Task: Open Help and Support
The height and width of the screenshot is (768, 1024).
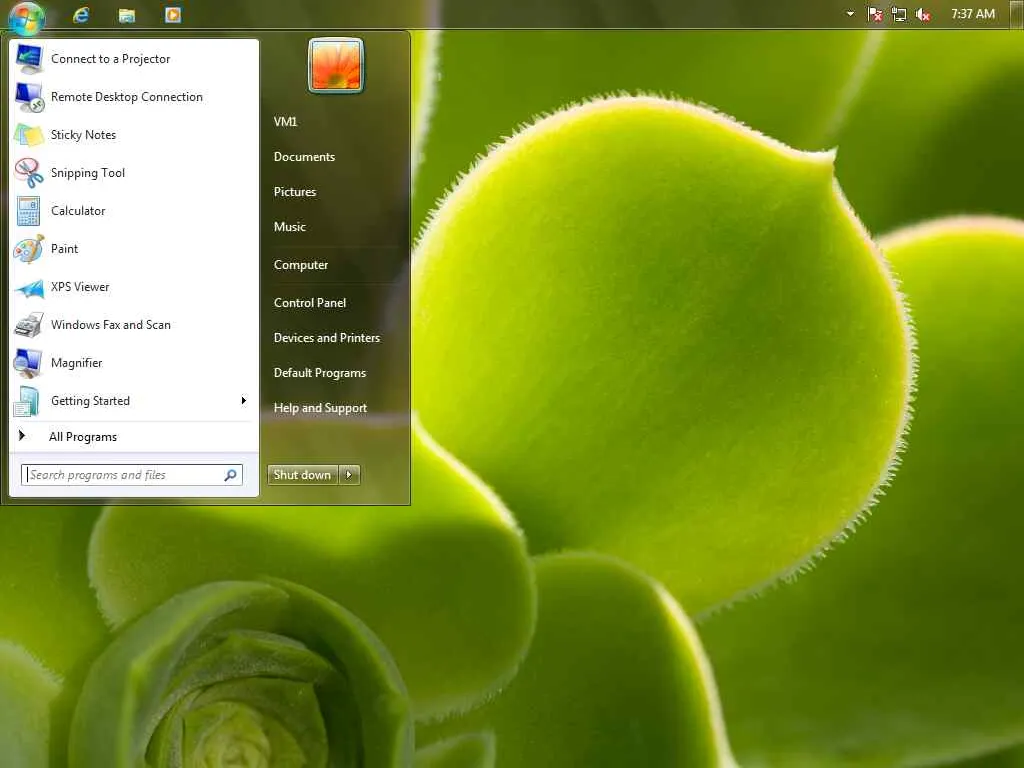Action: click(x=320, y=408)
